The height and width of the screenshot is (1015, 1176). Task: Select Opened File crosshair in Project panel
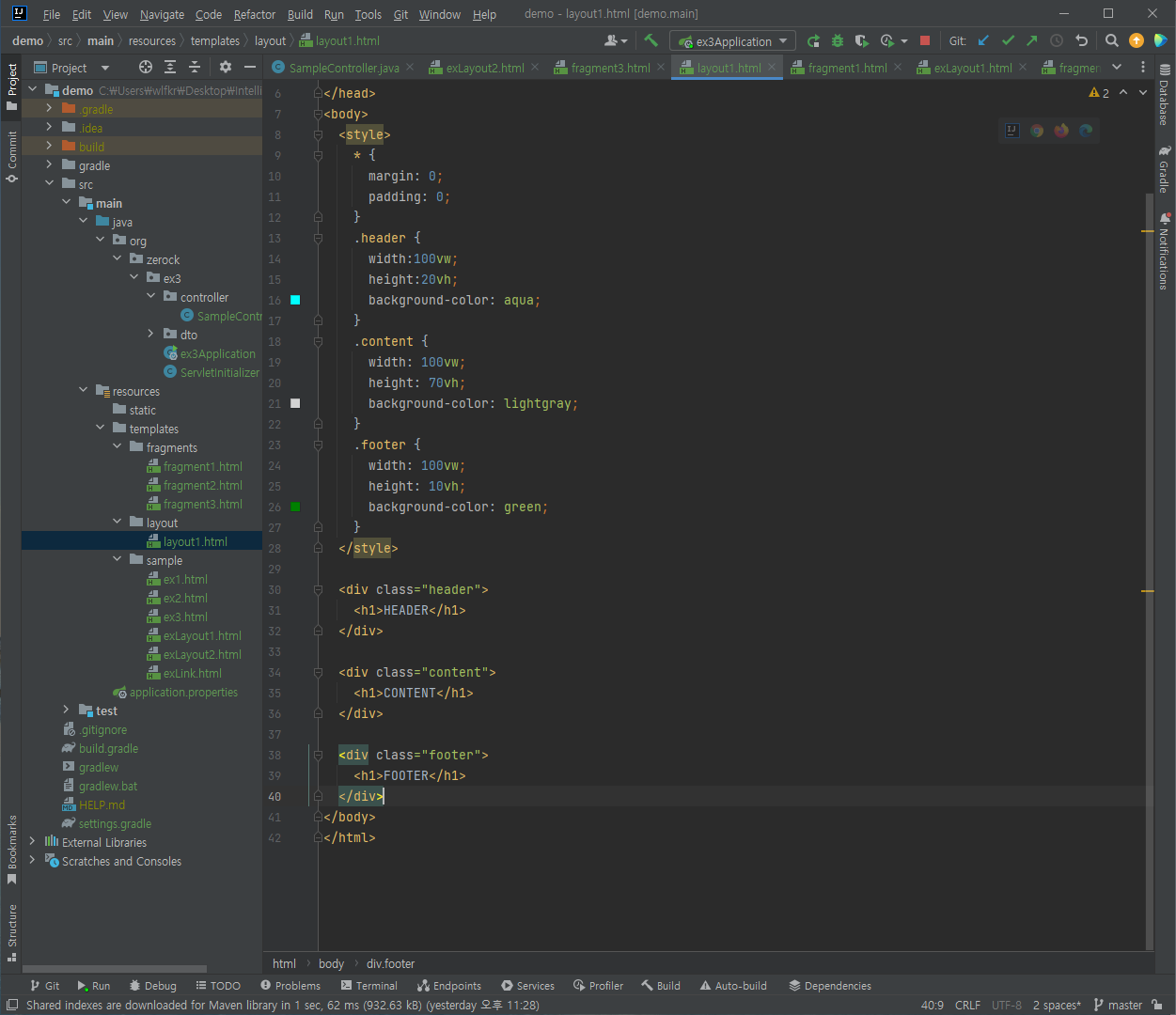coord(146,67)
